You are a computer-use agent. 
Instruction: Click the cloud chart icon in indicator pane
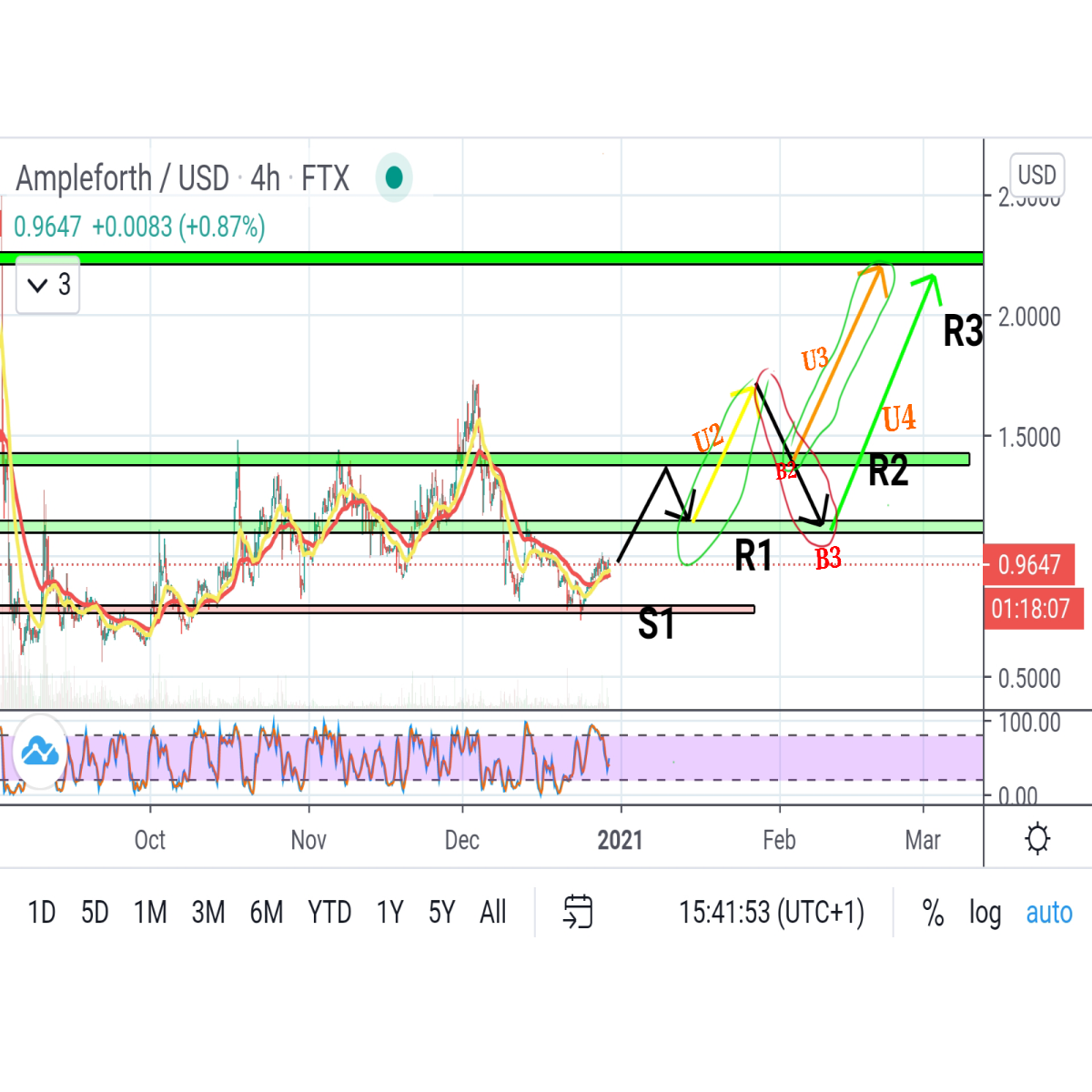[x=39, y=752]
